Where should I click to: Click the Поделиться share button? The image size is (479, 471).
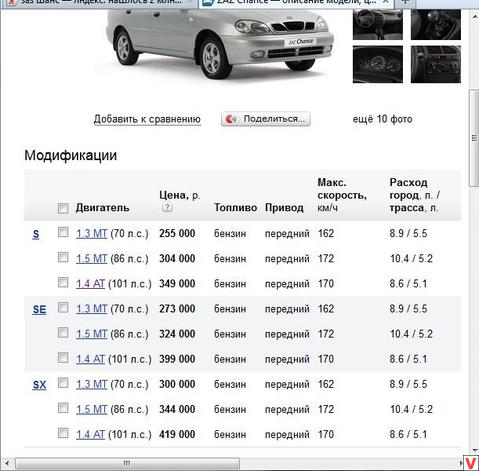266,119
